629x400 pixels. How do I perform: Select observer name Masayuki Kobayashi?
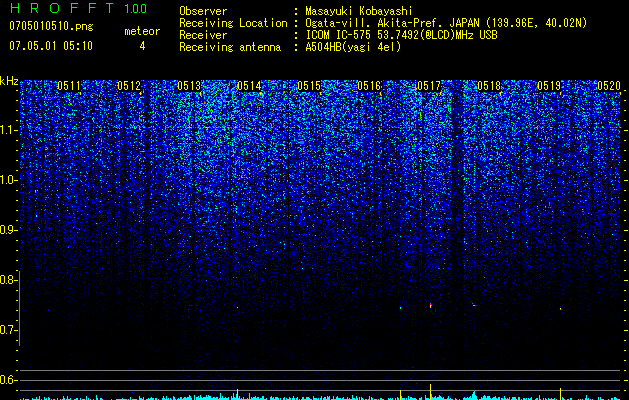tap(359, 11)
